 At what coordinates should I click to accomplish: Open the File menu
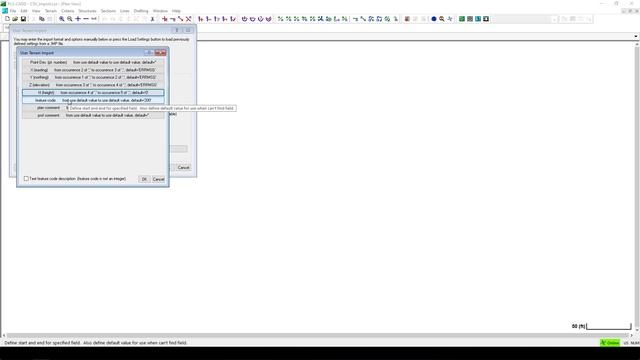(x=13, y=11)
